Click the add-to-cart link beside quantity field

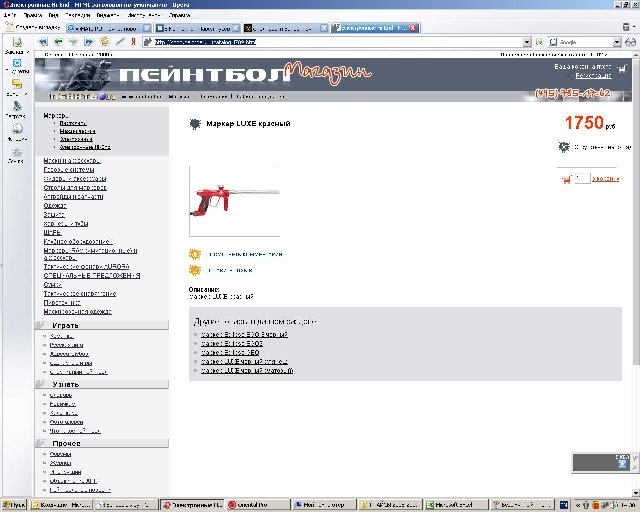tap(605, 179)
